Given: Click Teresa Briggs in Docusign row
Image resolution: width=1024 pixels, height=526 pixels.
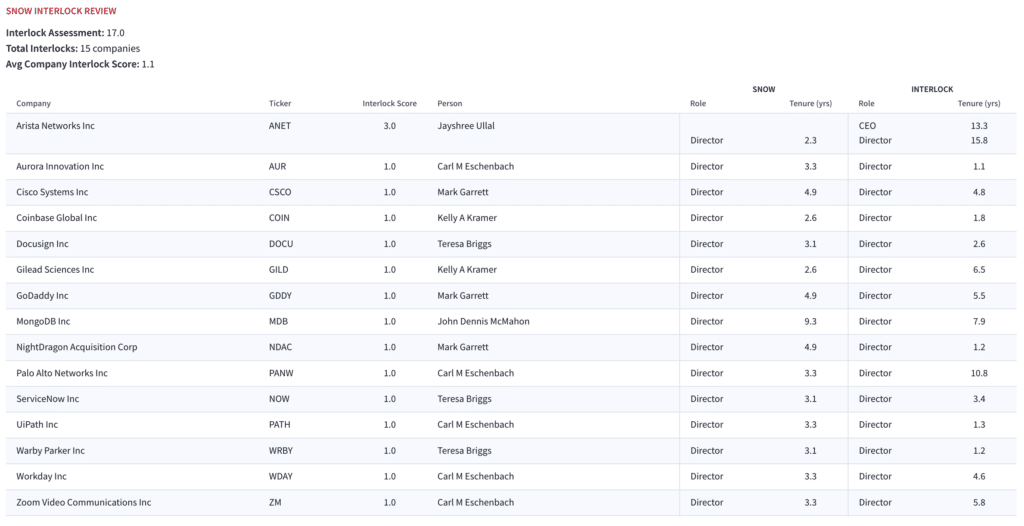Looking at the screenshot, I should [x=464, y=244].
